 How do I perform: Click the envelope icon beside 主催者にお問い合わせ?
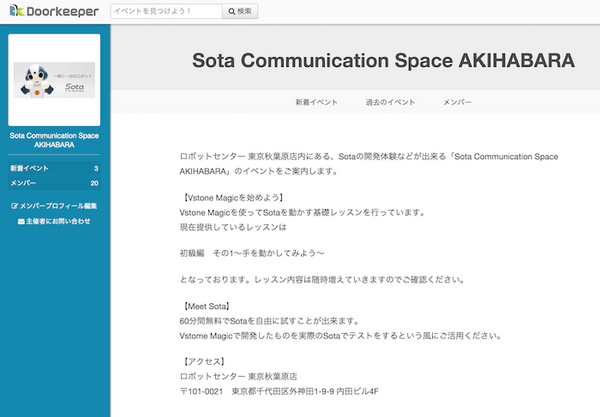click(x=21, y=221)
